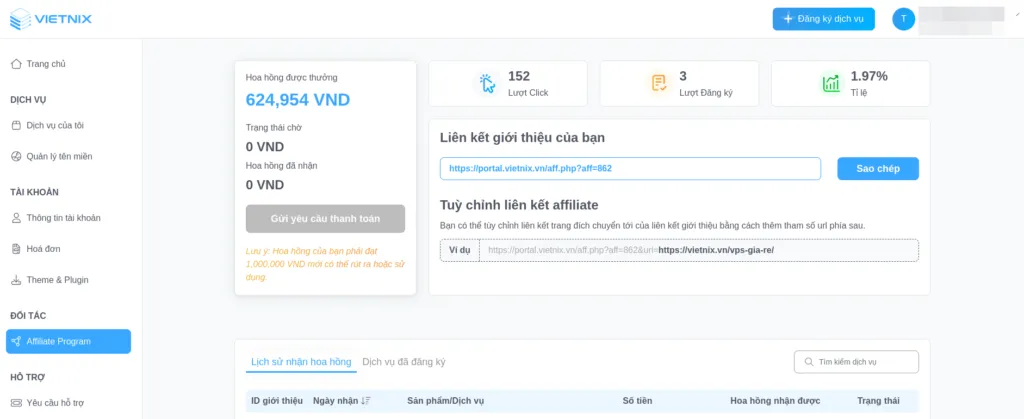
Task: Switch to Dịch vụ đã đăng ký tab
Action: [x=404, y=362]
